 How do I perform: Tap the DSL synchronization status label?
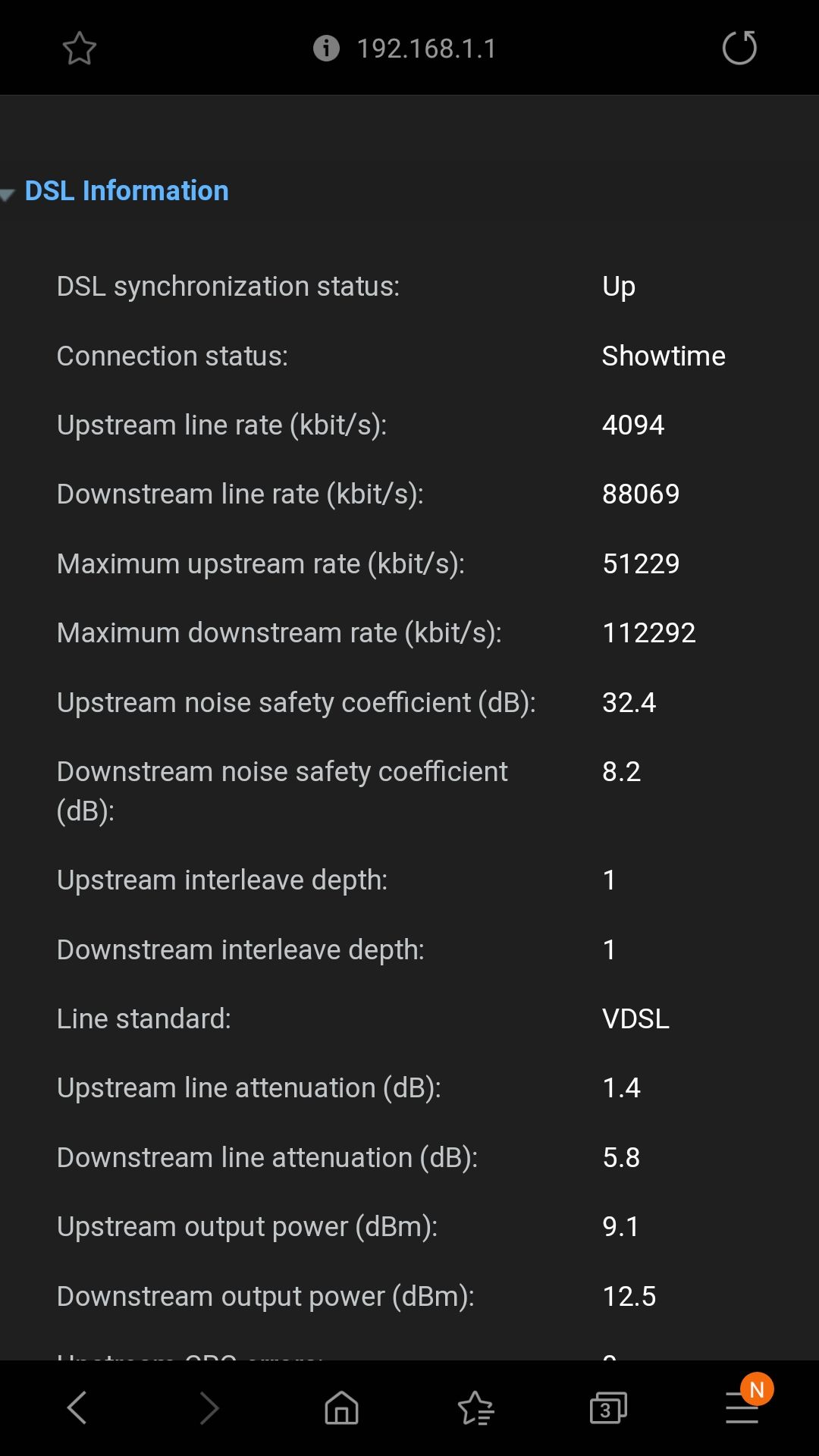coord(227,286)
